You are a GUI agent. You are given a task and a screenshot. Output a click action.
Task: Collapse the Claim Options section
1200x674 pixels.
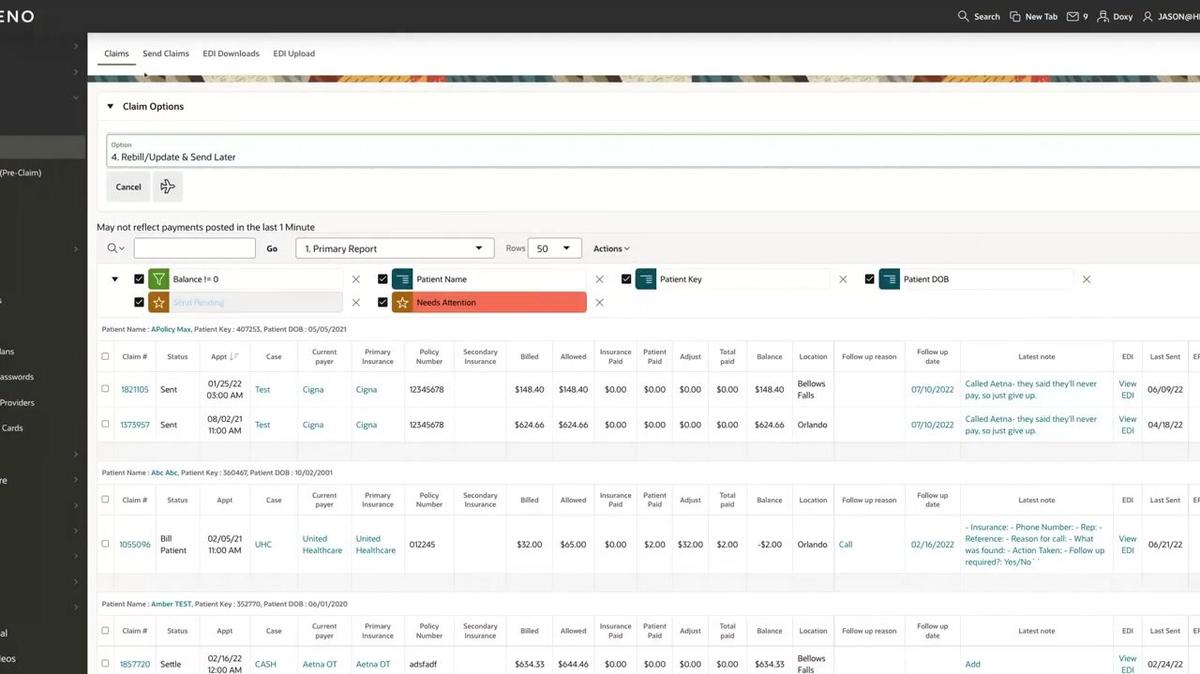point(110,106)
